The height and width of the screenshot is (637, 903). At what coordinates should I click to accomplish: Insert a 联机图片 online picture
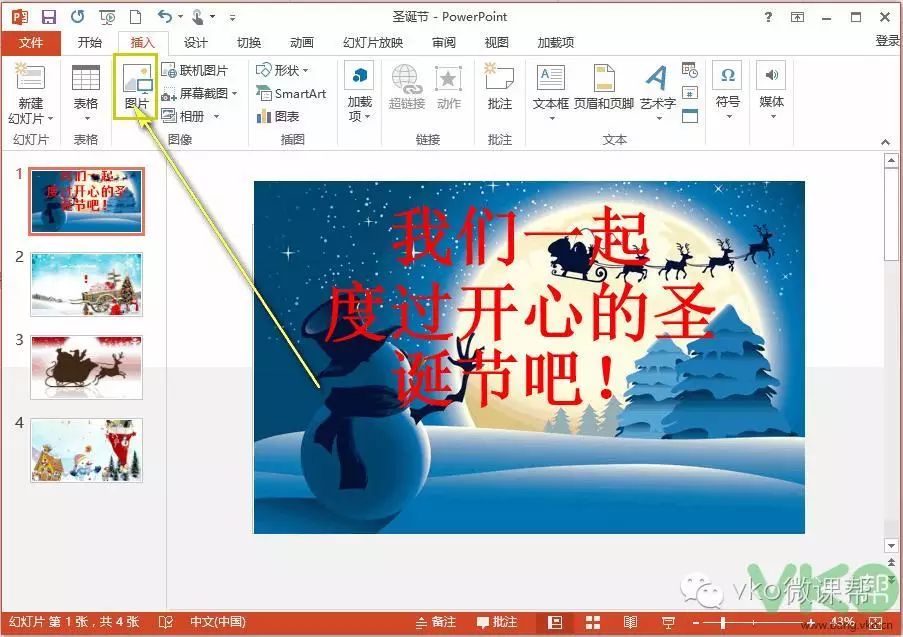[195, 71]
